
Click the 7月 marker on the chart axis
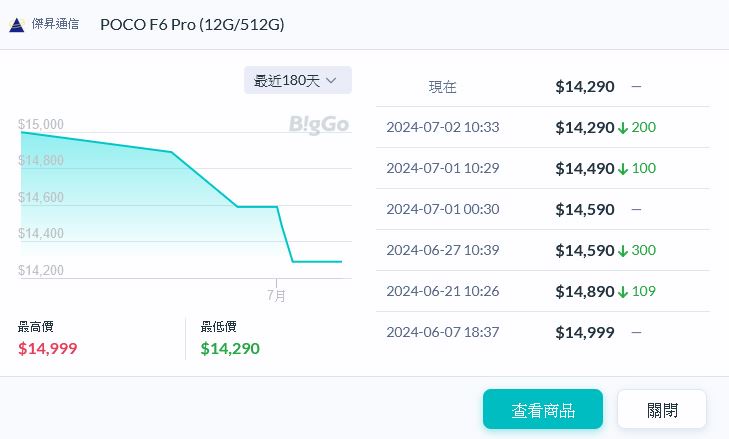tap(277, 296)
